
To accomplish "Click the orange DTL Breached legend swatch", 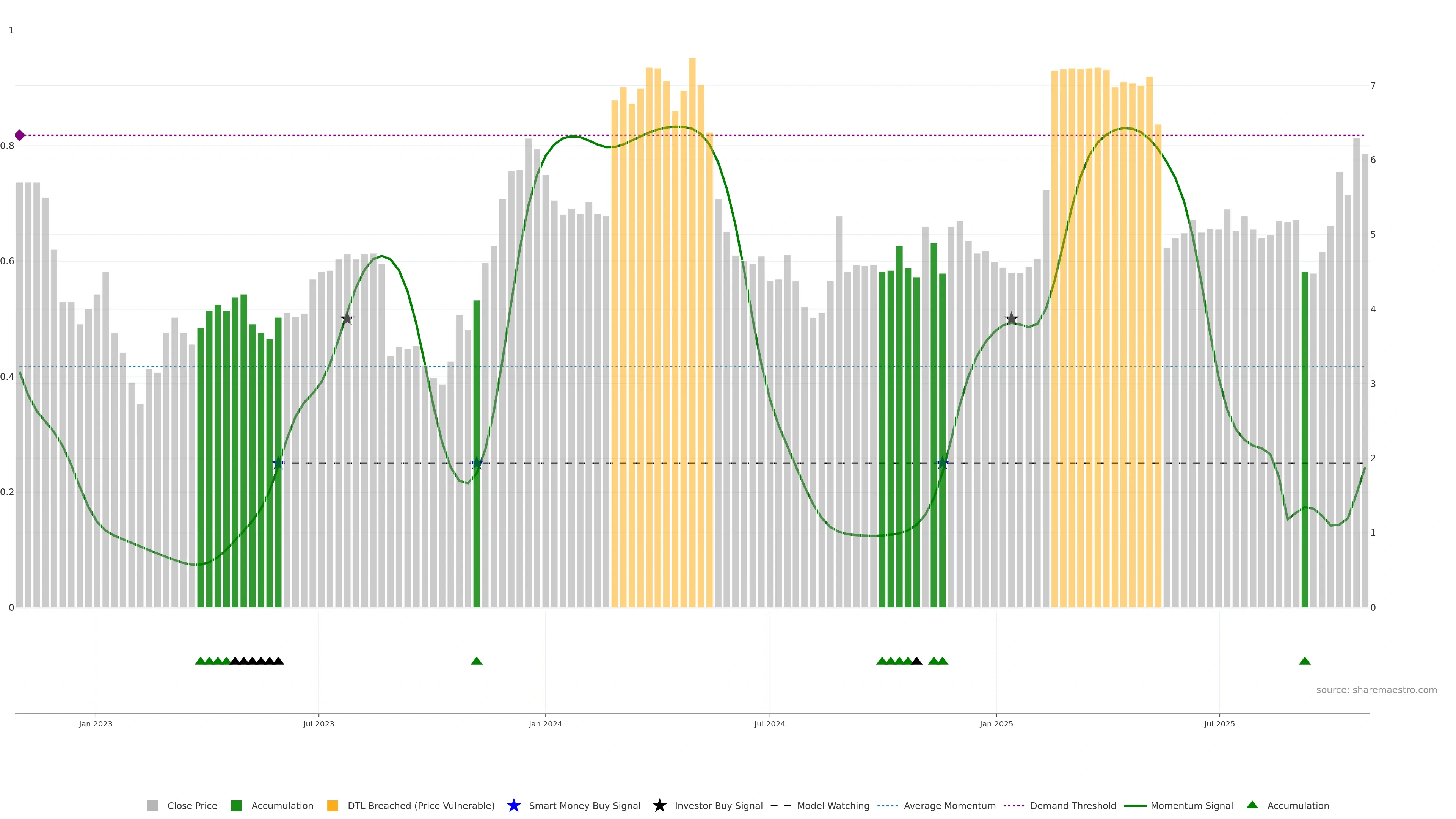I will pos(333,805).
